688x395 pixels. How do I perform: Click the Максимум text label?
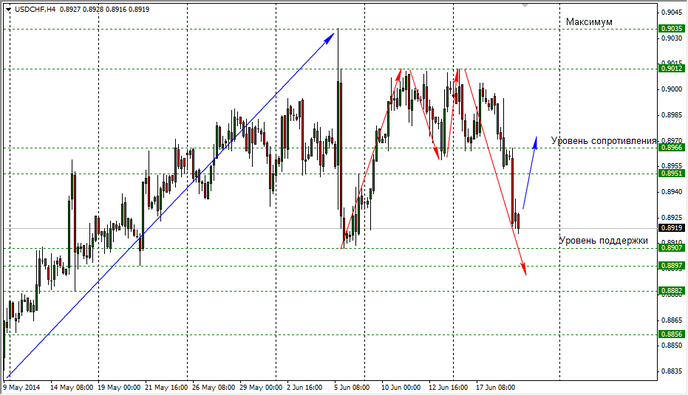(589, 22)
